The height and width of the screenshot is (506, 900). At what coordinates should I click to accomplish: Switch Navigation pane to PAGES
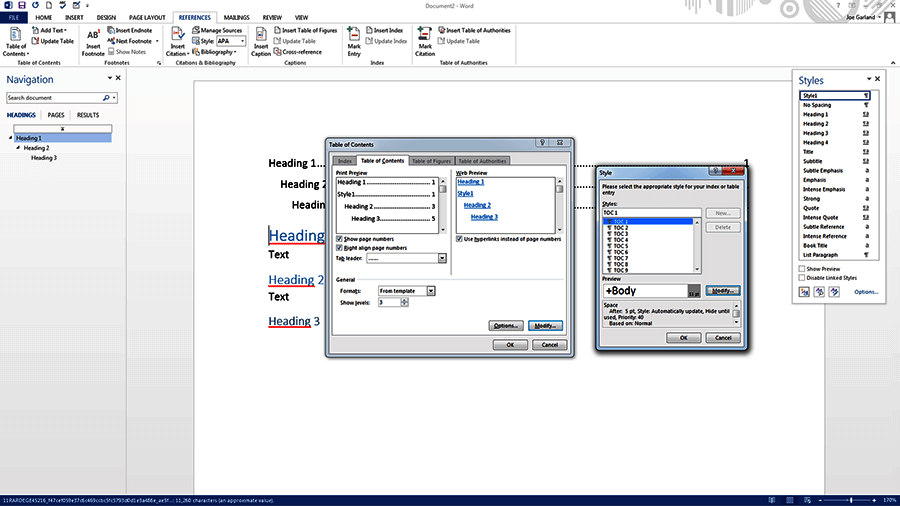(x=56, y=115)
